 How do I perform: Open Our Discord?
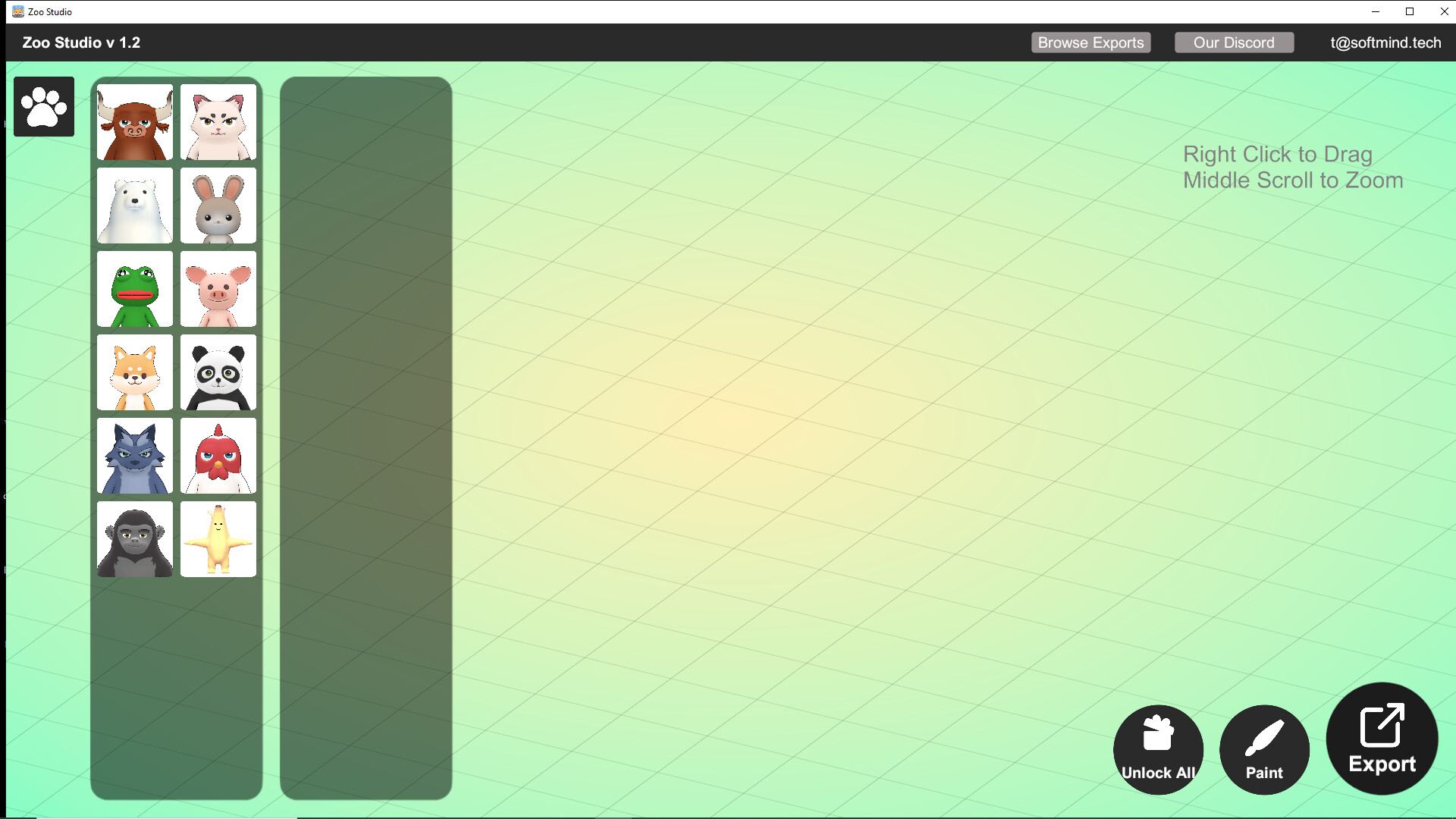click(1234, 42)
